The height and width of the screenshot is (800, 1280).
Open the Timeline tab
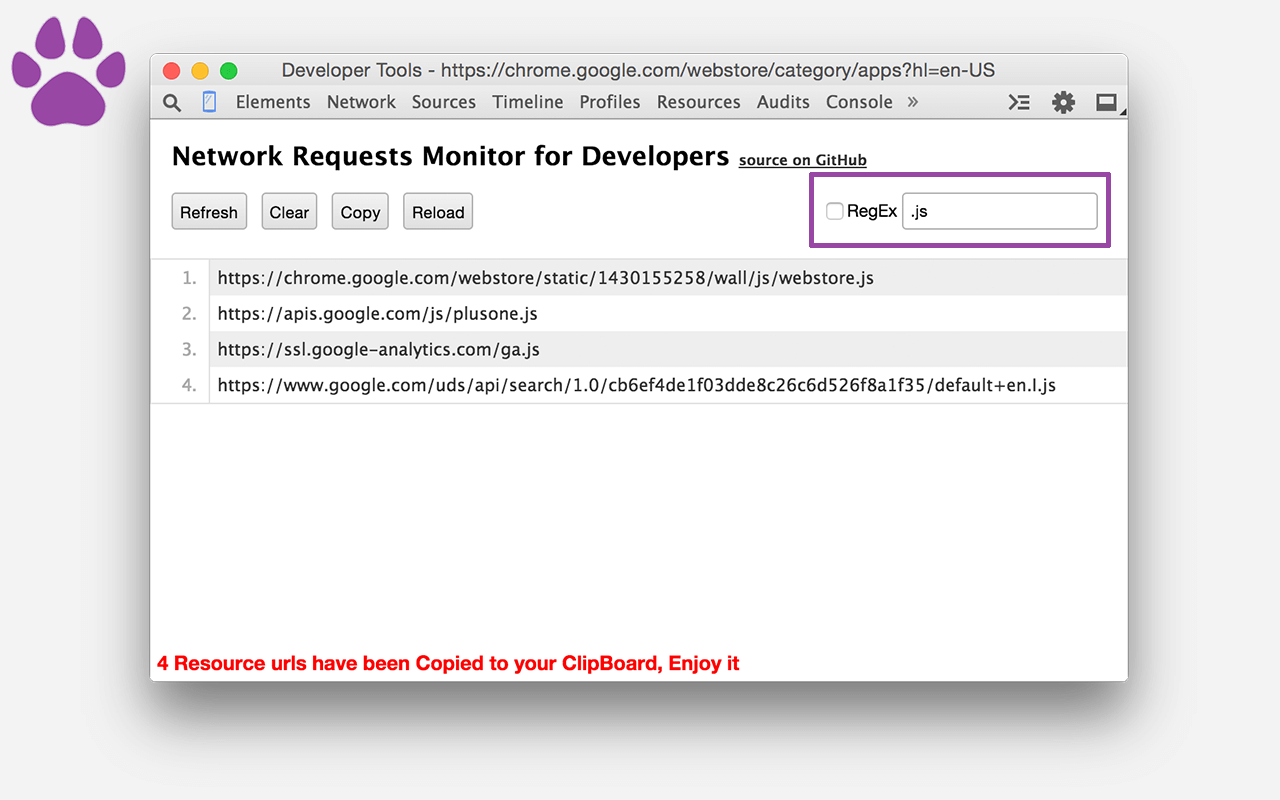click(528, 102)
